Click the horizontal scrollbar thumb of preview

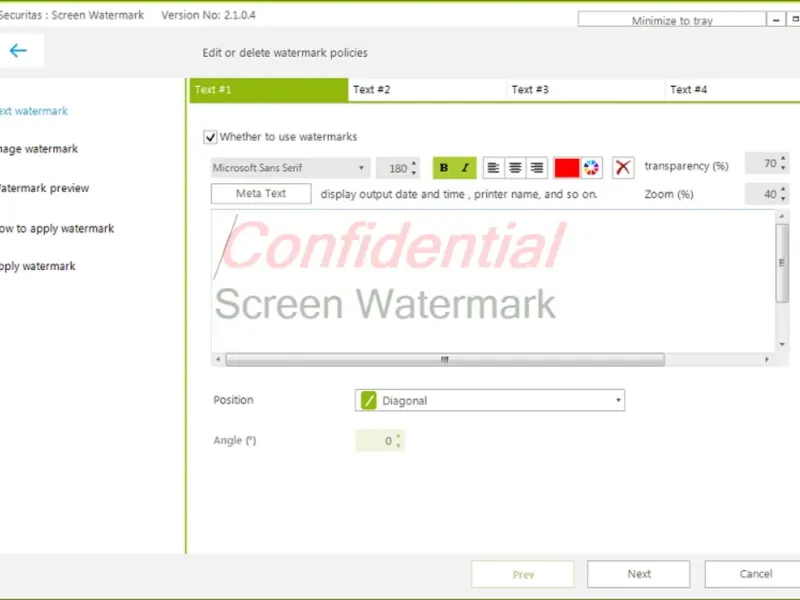click(445, 360)
